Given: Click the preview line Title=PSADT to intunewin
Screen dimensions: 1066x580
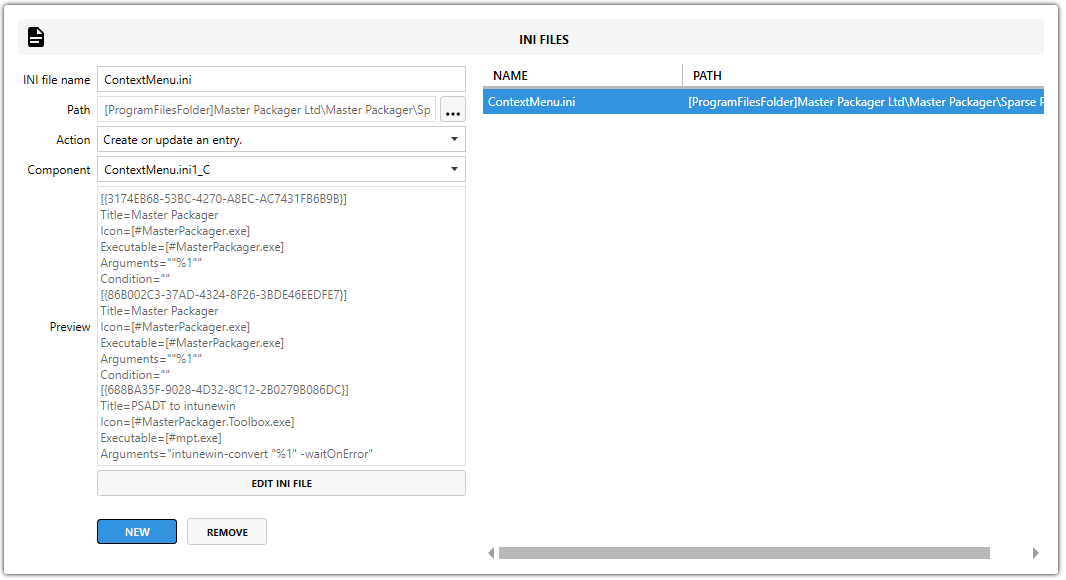Looking at the screenshot, I should tap(168, 406).
